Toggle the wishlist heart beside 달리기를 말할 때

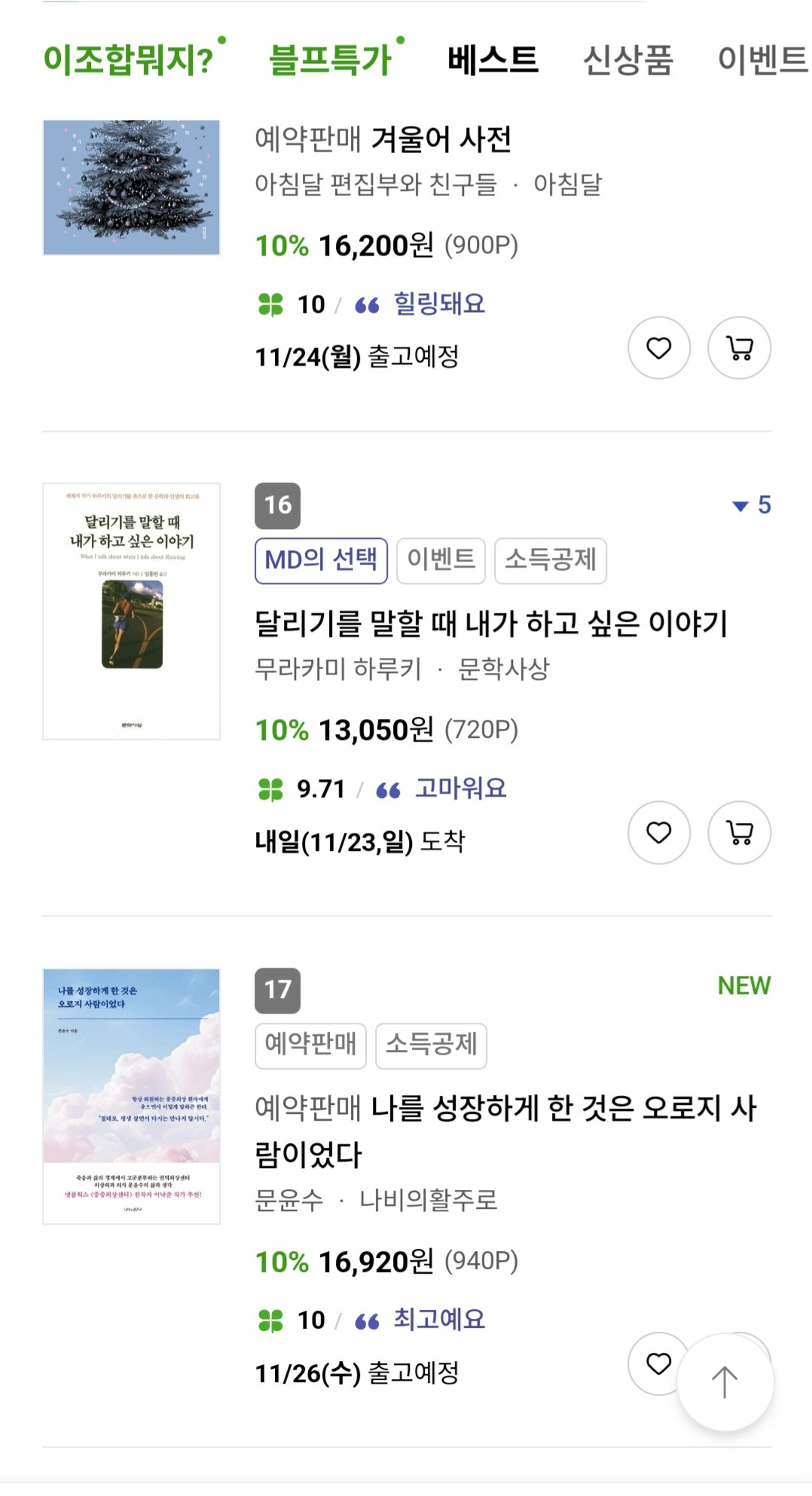click(x=660, y=834)
